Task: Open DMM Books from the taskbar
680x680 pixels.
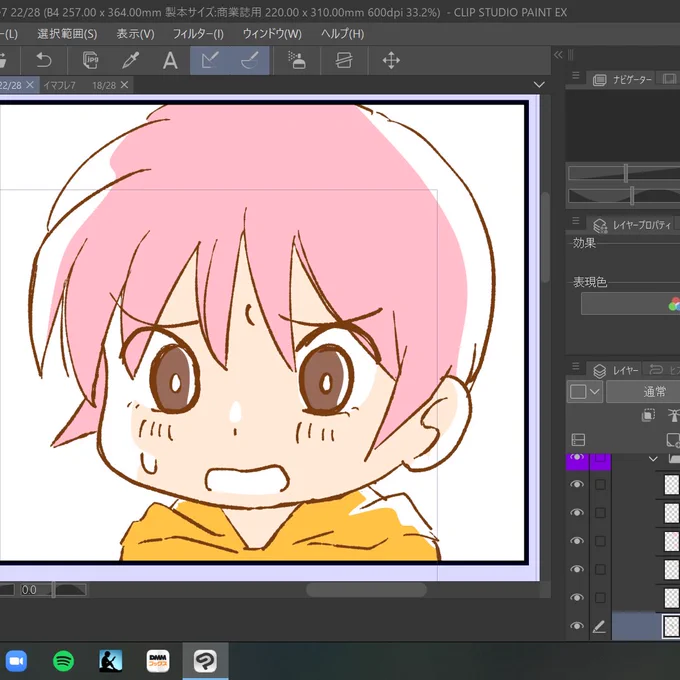Action: click(158, 661)
